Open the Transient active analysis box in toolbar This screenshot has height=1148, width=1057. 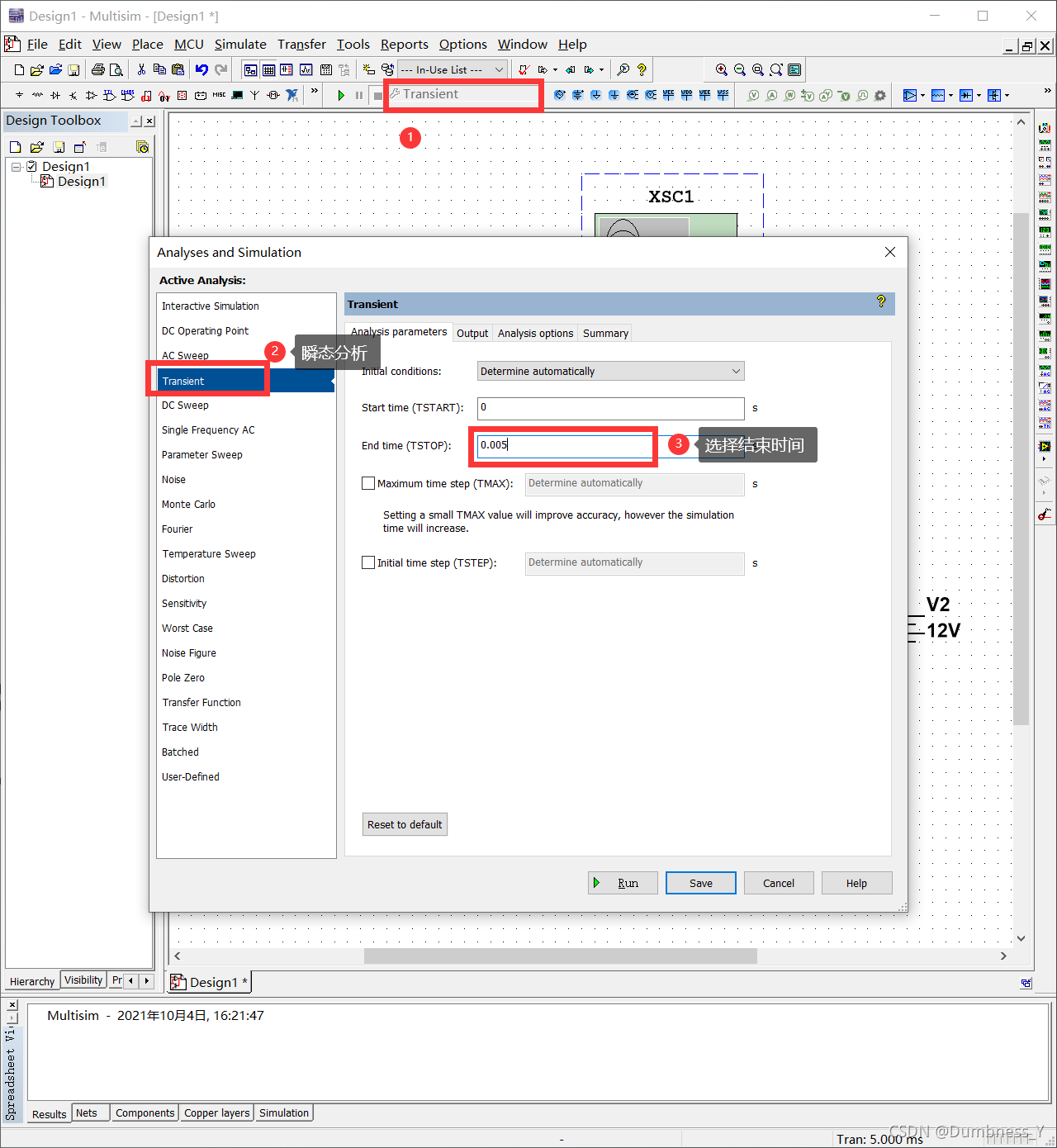point(463,94)
